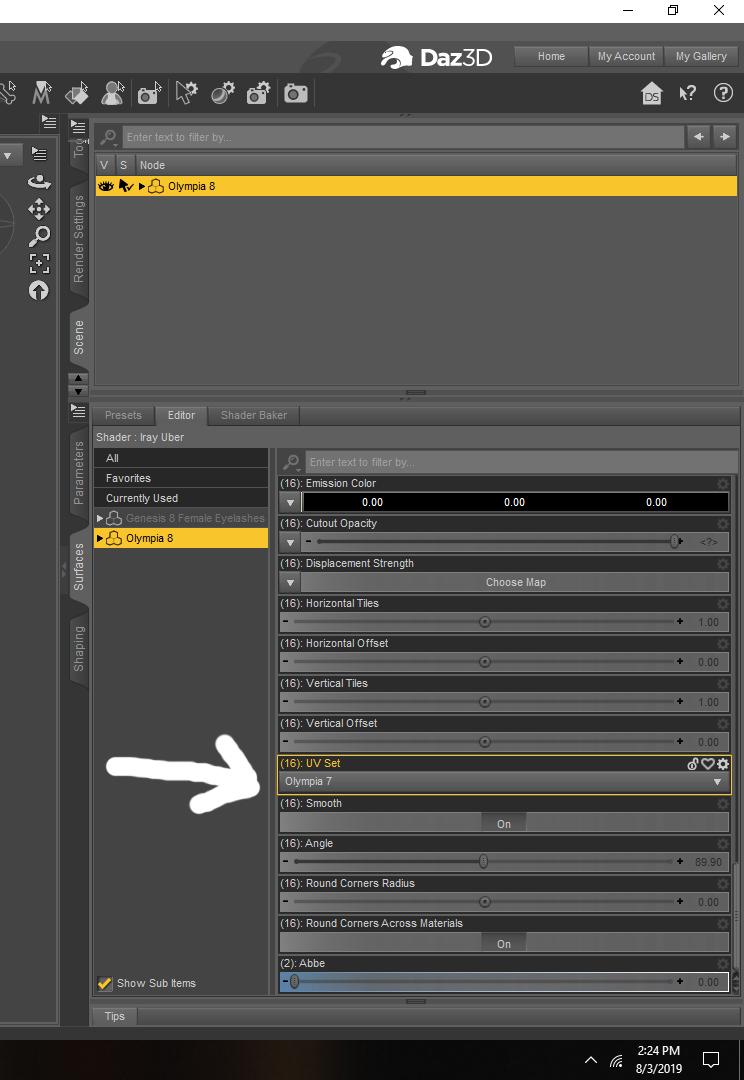744x1080 pixels.
Task: Toggle Olympia 8 selectable arrow
Action: click(x=125, y=186)
